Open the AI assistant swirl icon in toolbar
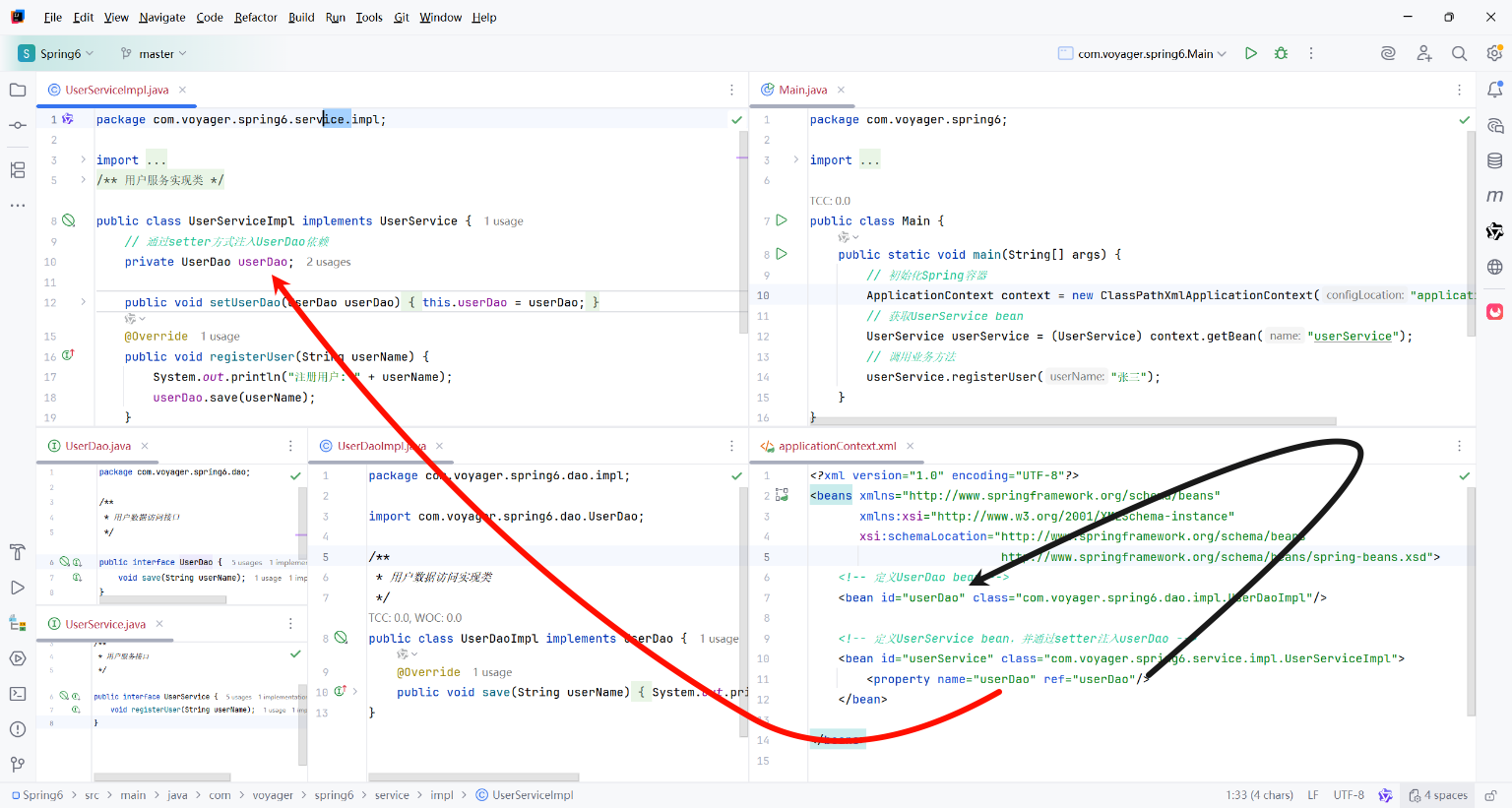1512x808 pixels. (x=1388, y=53)
